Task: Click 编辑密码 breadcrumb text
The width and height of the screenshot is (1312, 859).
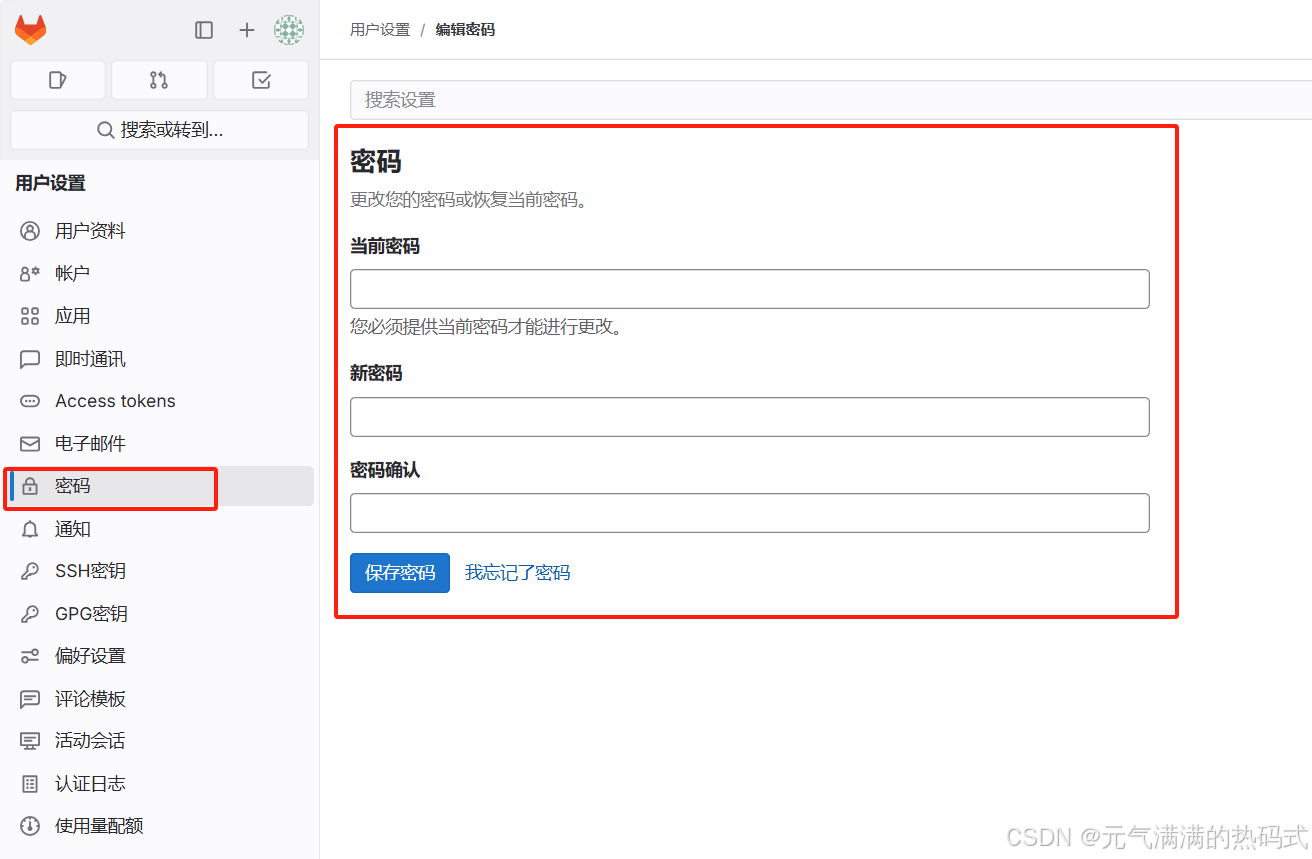Action: coord(465,30)
